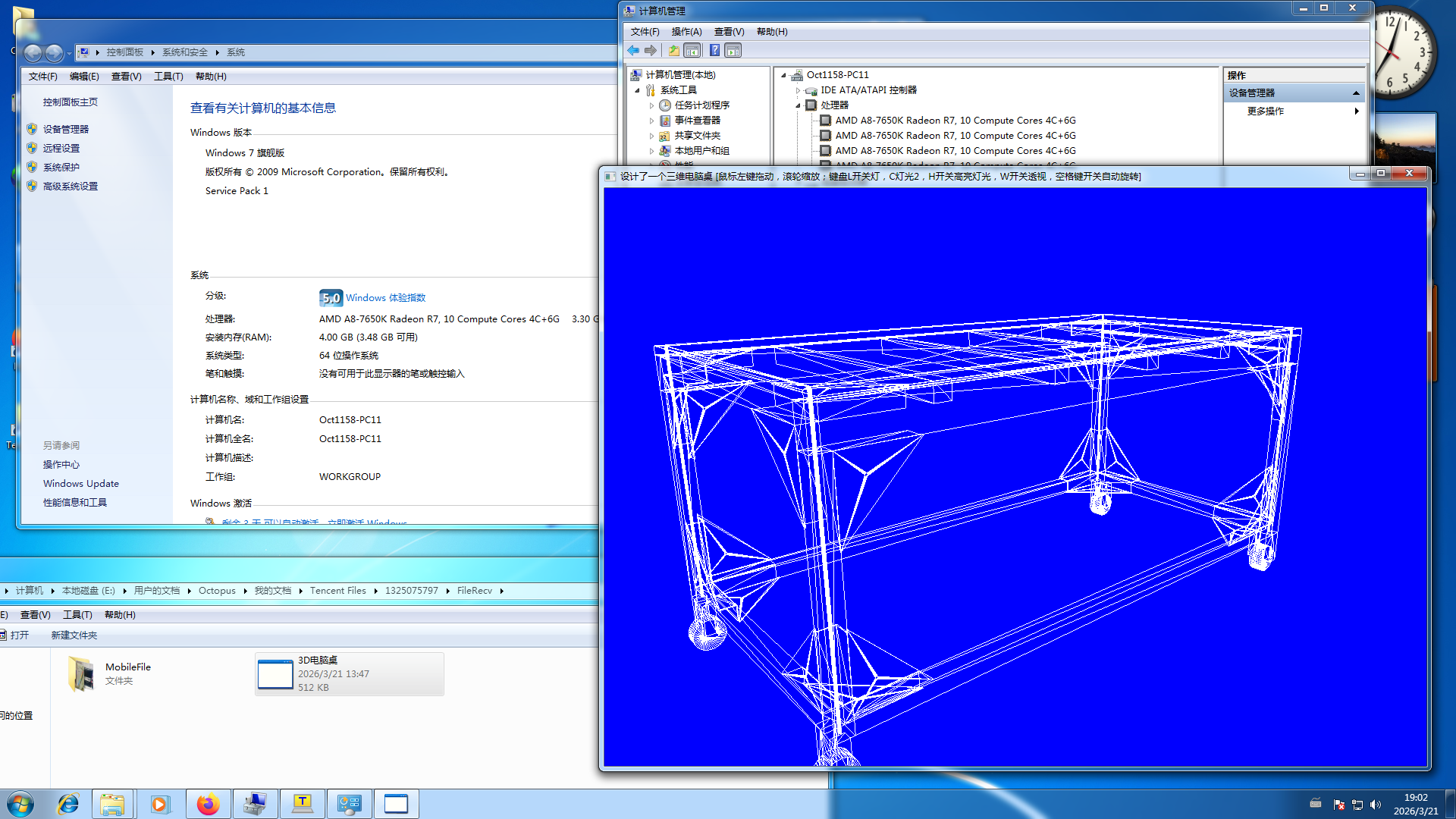Click the 新建文件夹 button in explorer
Screen dimensions: 1456x819
coord(74,635)
